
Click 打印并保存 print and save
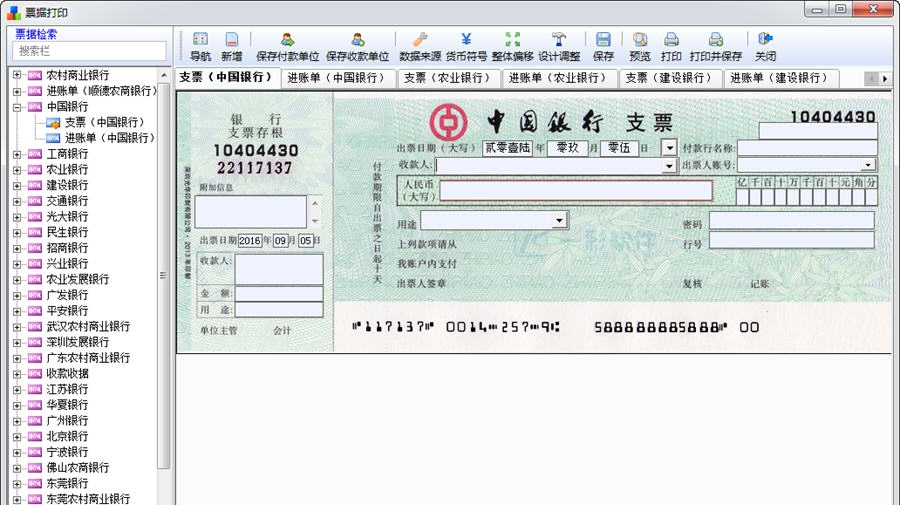click(715, 47)
